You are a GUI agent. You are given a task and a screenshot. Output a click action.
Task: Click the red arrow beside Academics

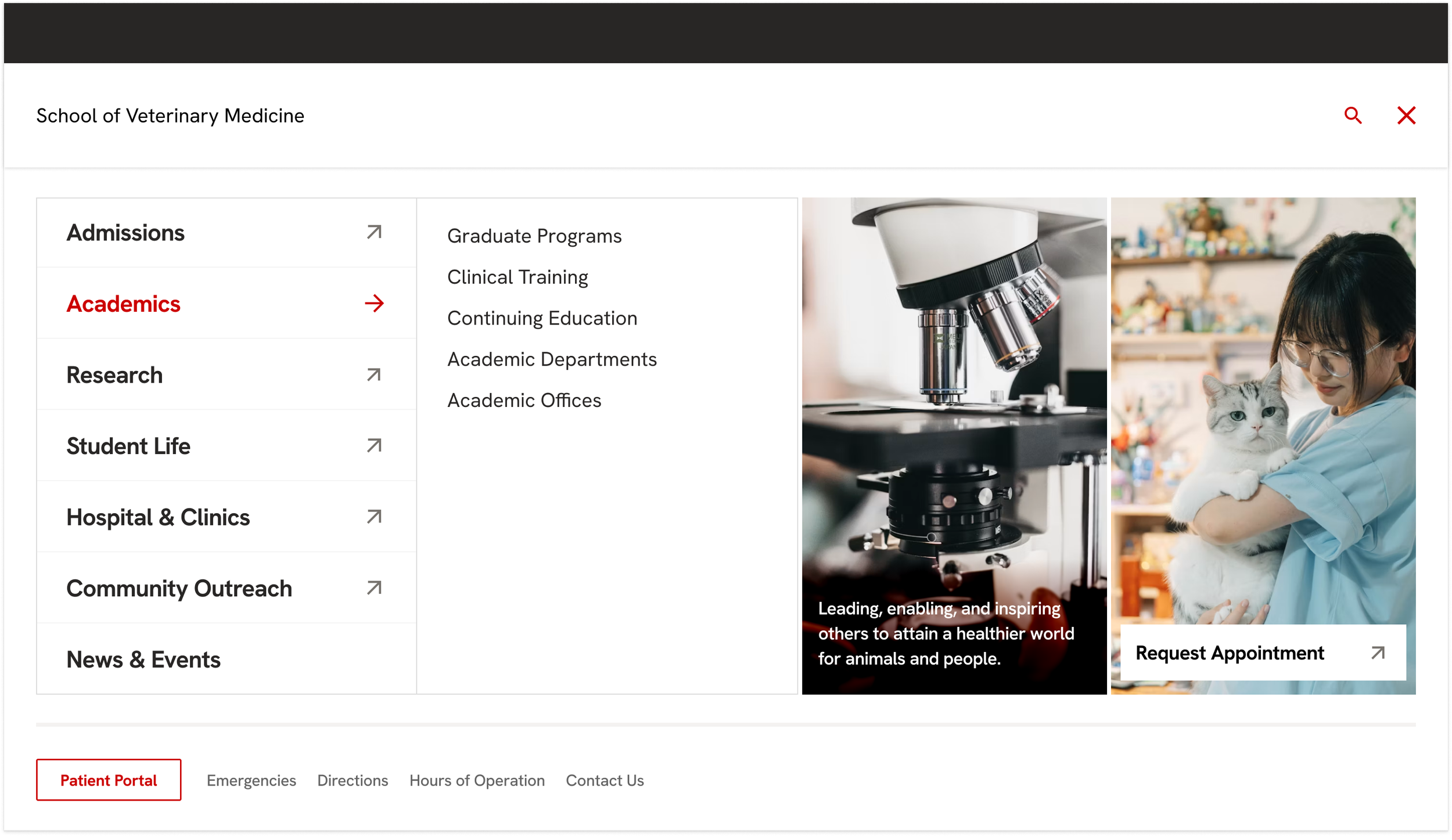(375, 303)
